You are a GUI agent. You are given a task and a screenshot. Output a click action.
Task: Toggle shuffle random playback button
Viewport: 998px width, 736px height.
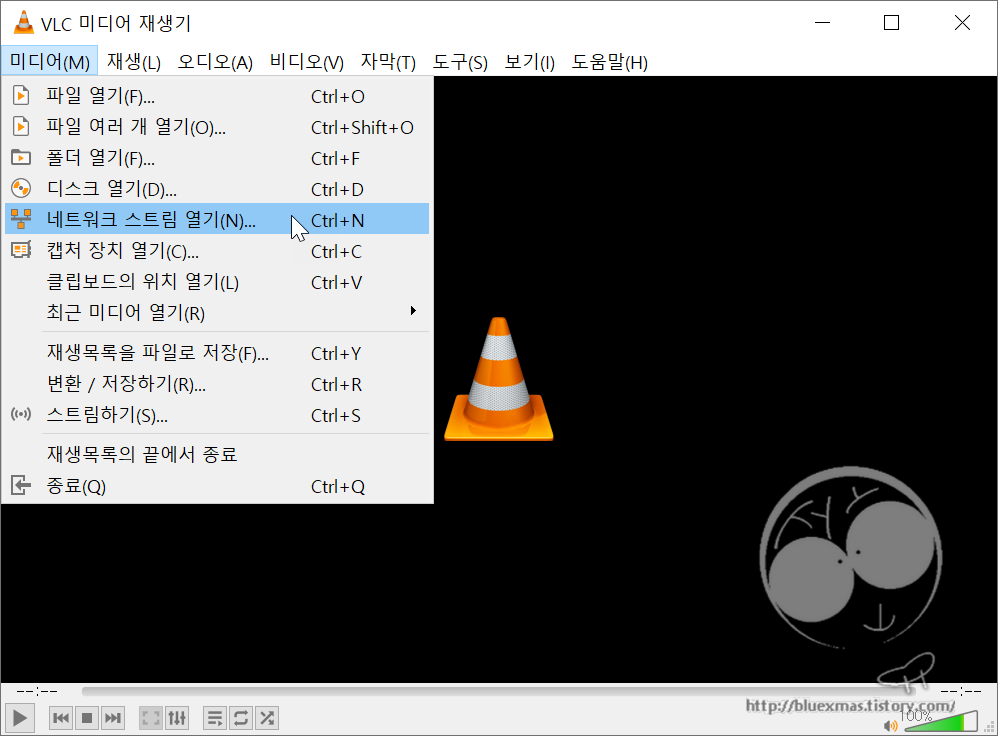click(267, 718)
